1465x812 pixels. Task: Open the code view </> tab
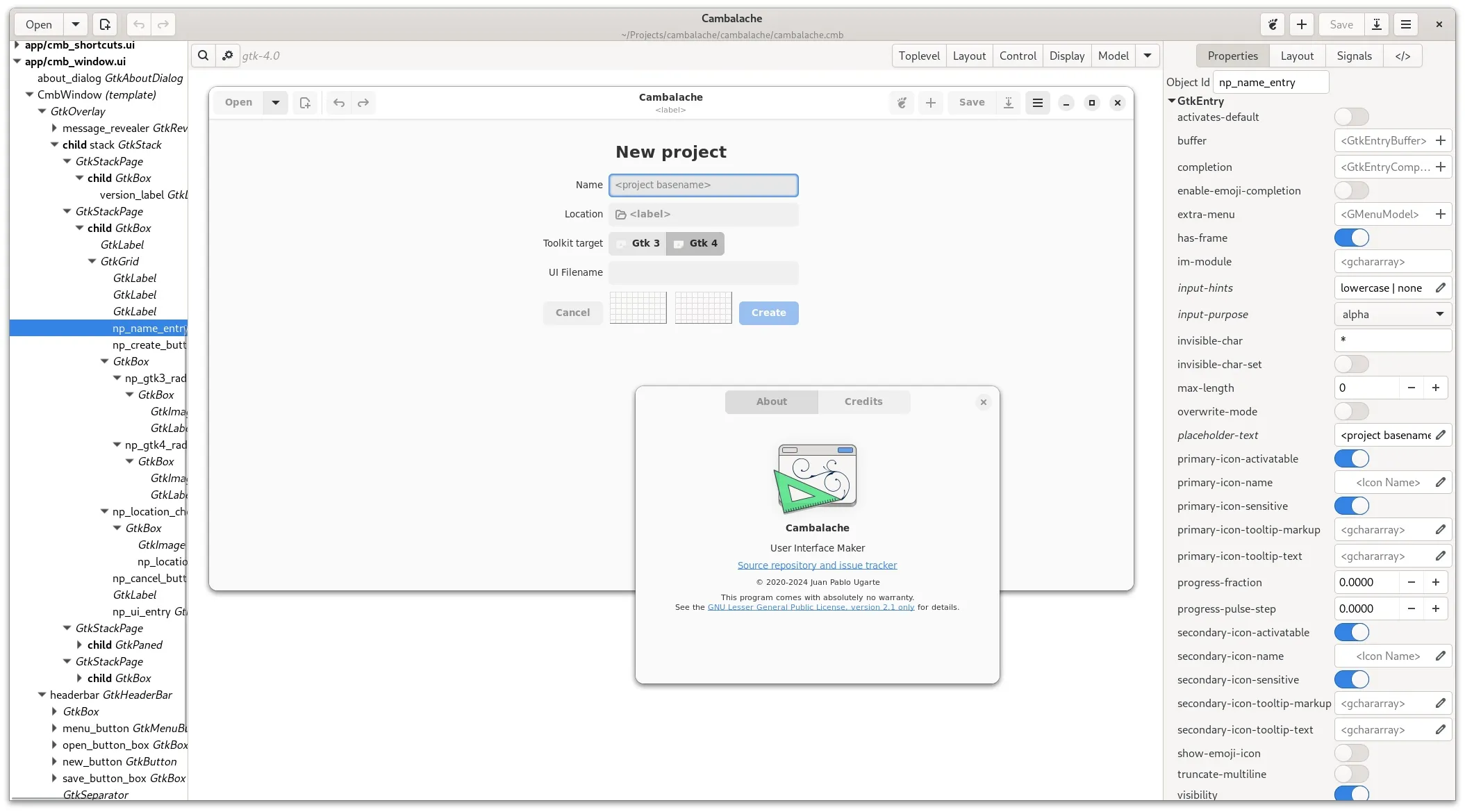point(1402,56)
